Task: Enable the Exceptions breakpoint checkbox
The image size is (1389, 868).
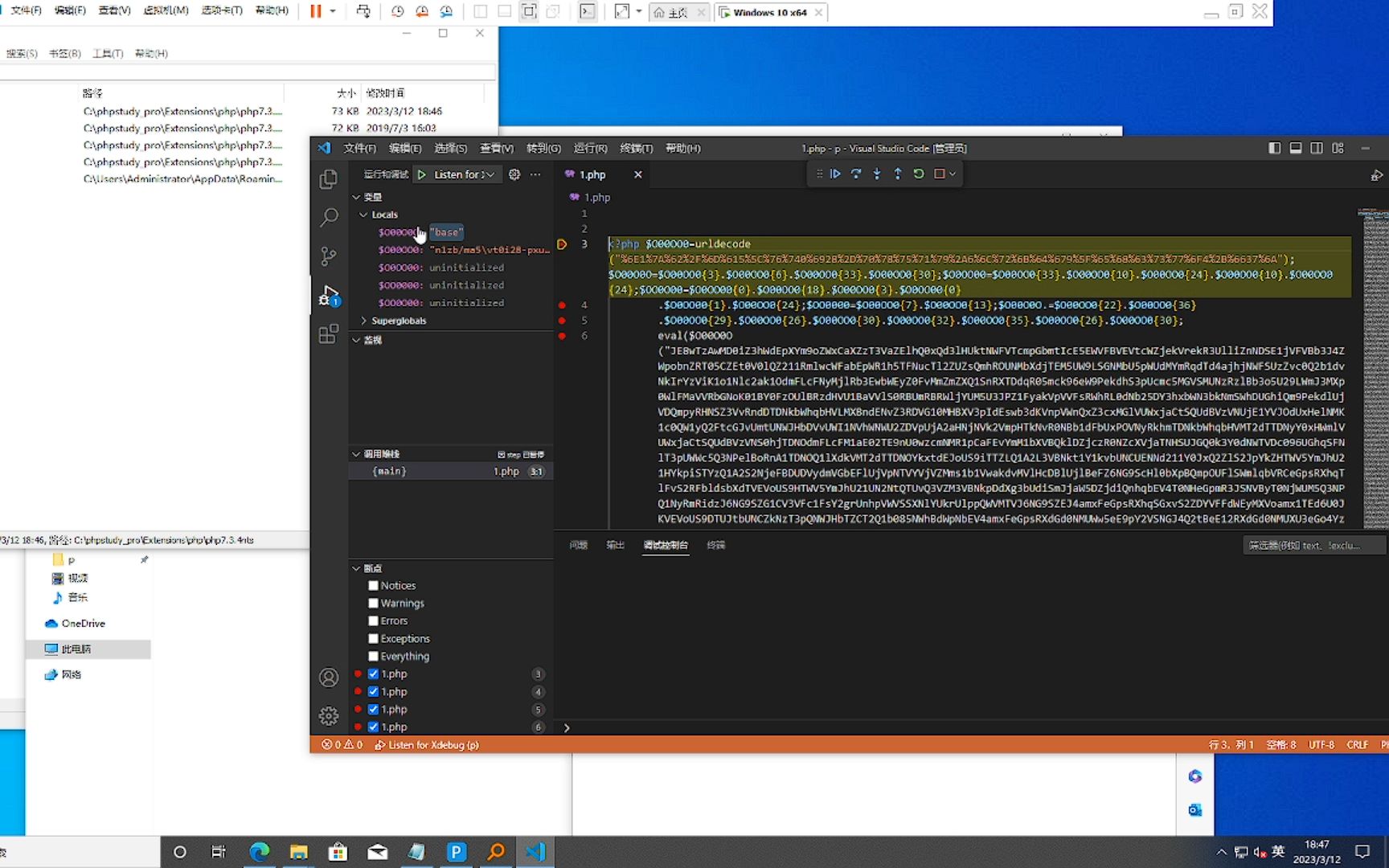Action: pyautogui.click(x=373, y=639)
